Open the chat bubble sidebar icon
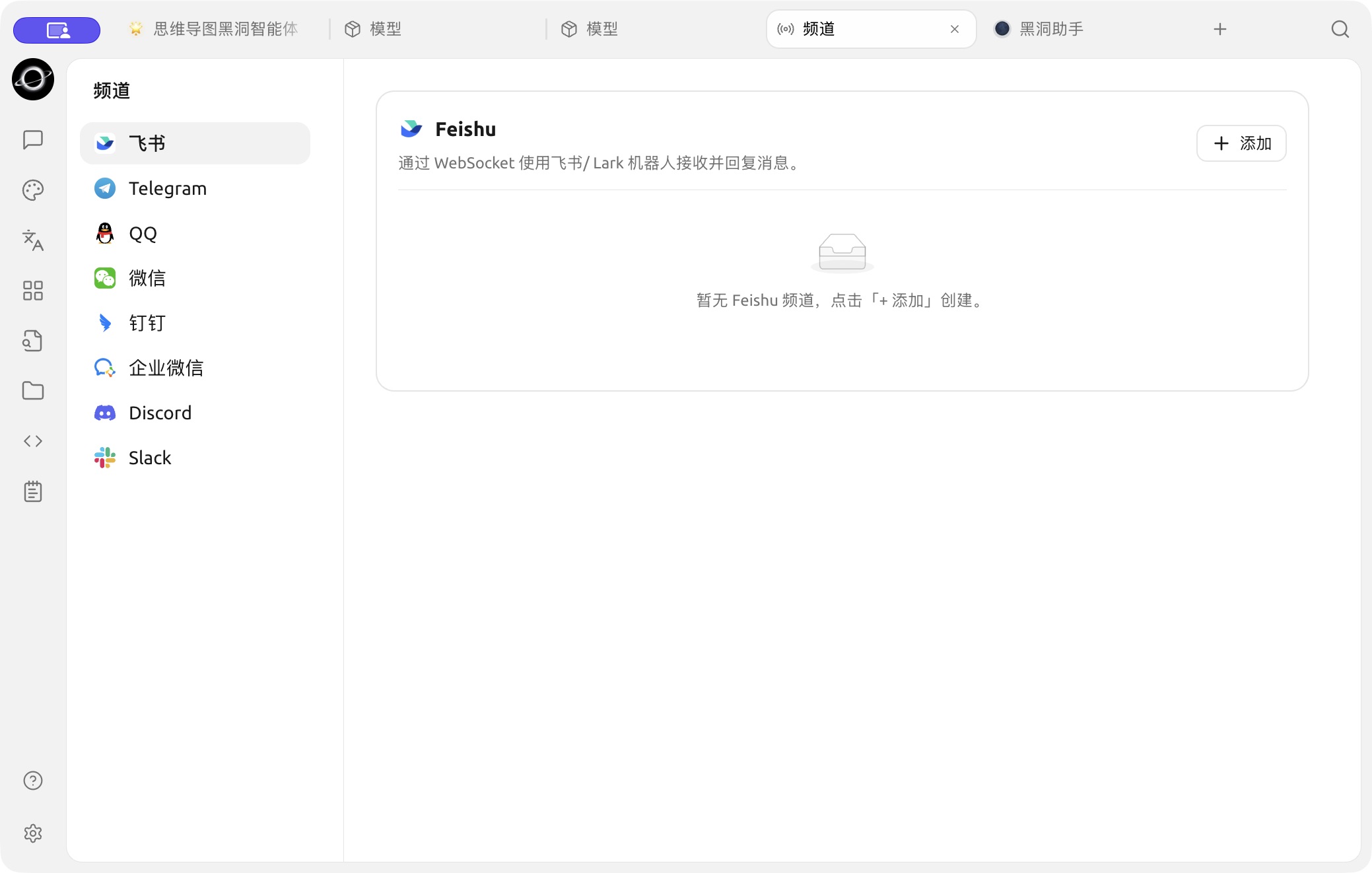Viewport: 1372px width, 873px height. tap(33, 139)
